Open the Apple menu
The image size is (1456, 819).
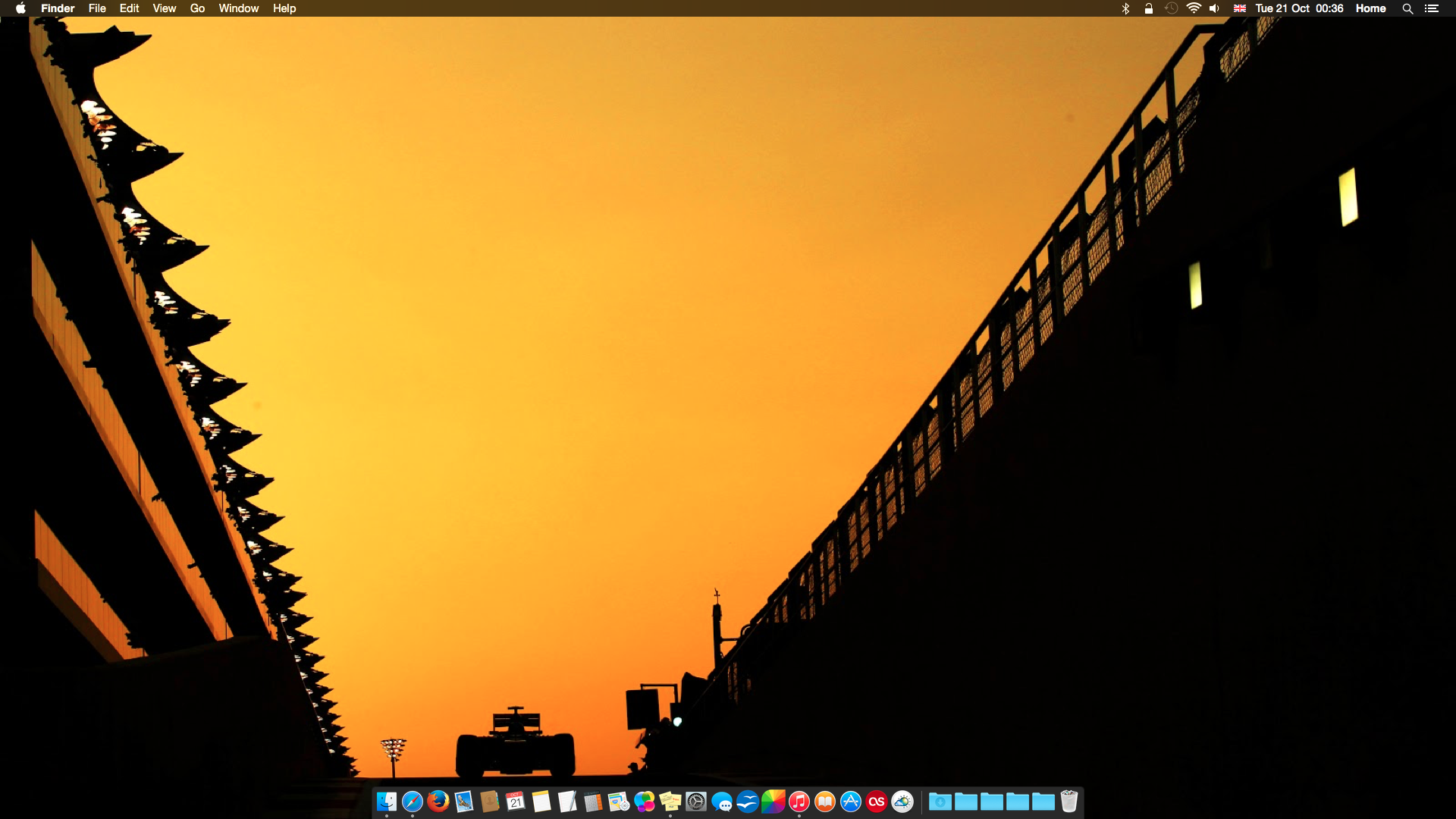click(x=20, y=8)
